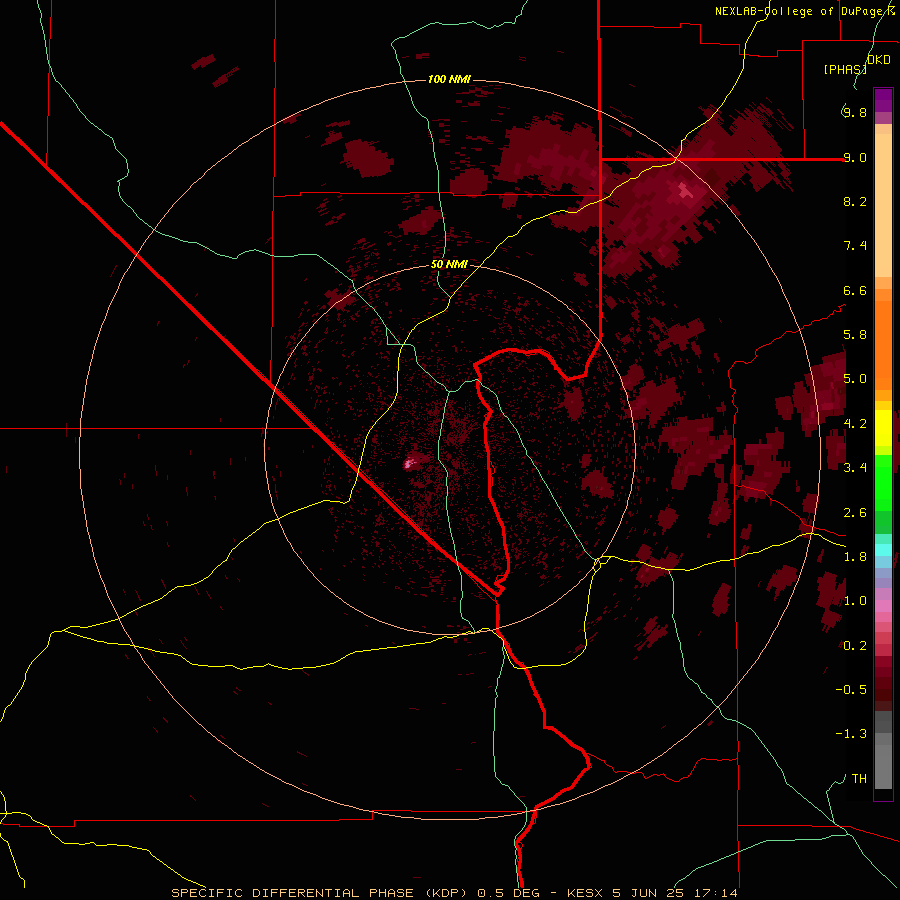Image resolution: width=900 pixels, height=900 pixels.
Task: Click the 50 NMI range ring label
Action: tap(449, 264)
